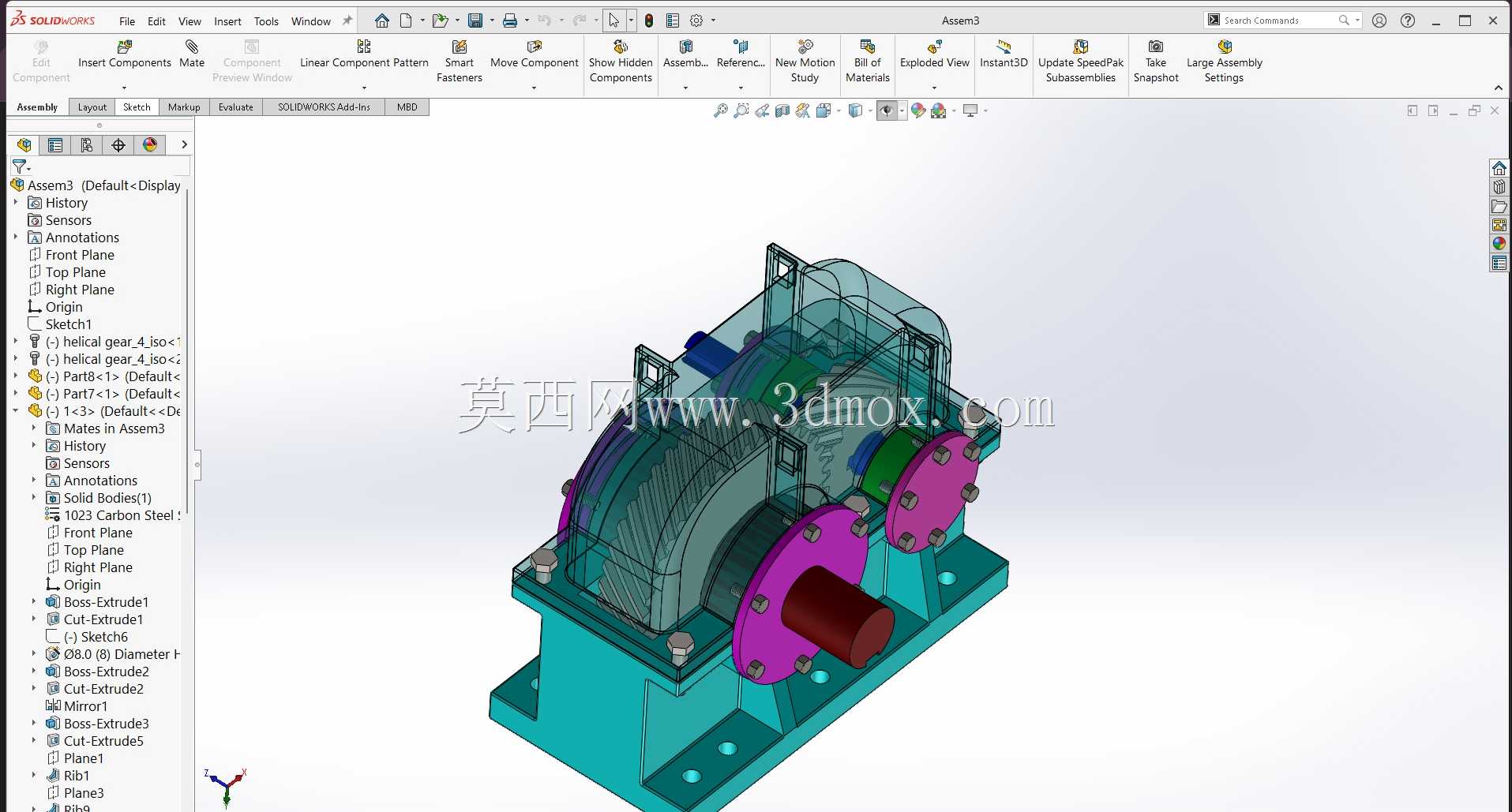Expand Solid Bodies(1) folder
This screenshot has height=812, width=1512.
click(34, 498)
